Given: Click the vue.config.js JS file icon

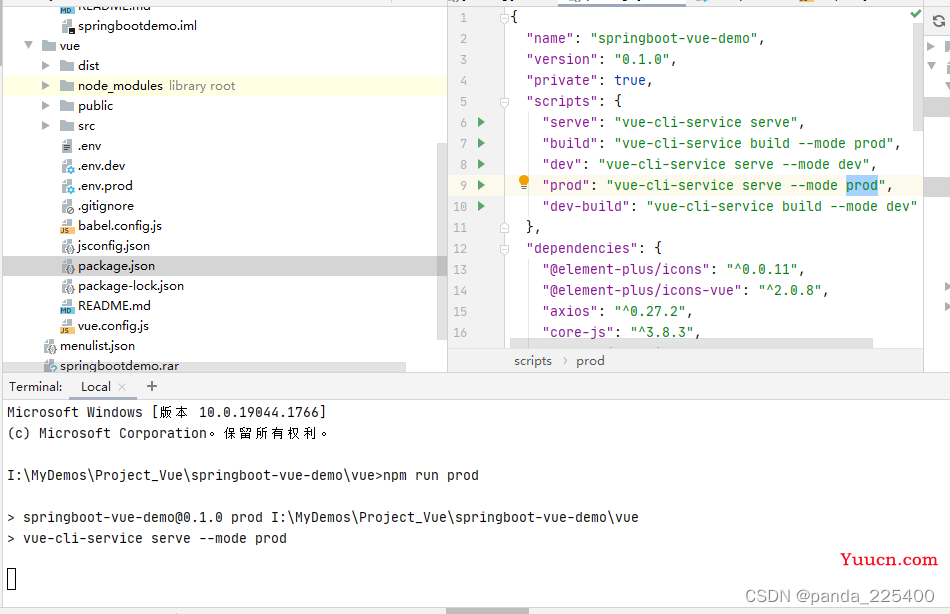Looking at the screenshot, I should tap(67, 326).
